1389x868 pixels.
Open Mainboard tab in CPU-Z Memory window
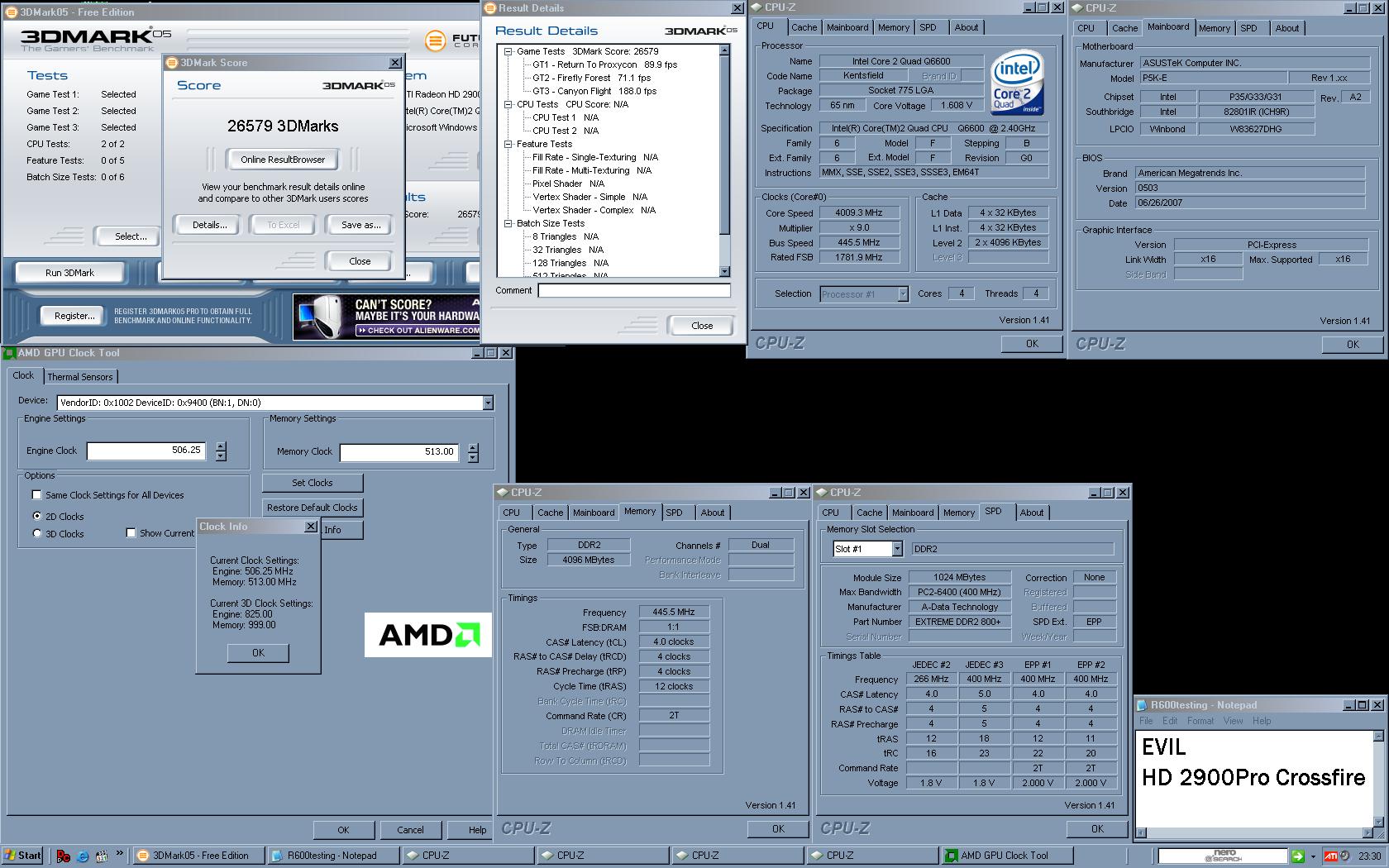point(594,513)
